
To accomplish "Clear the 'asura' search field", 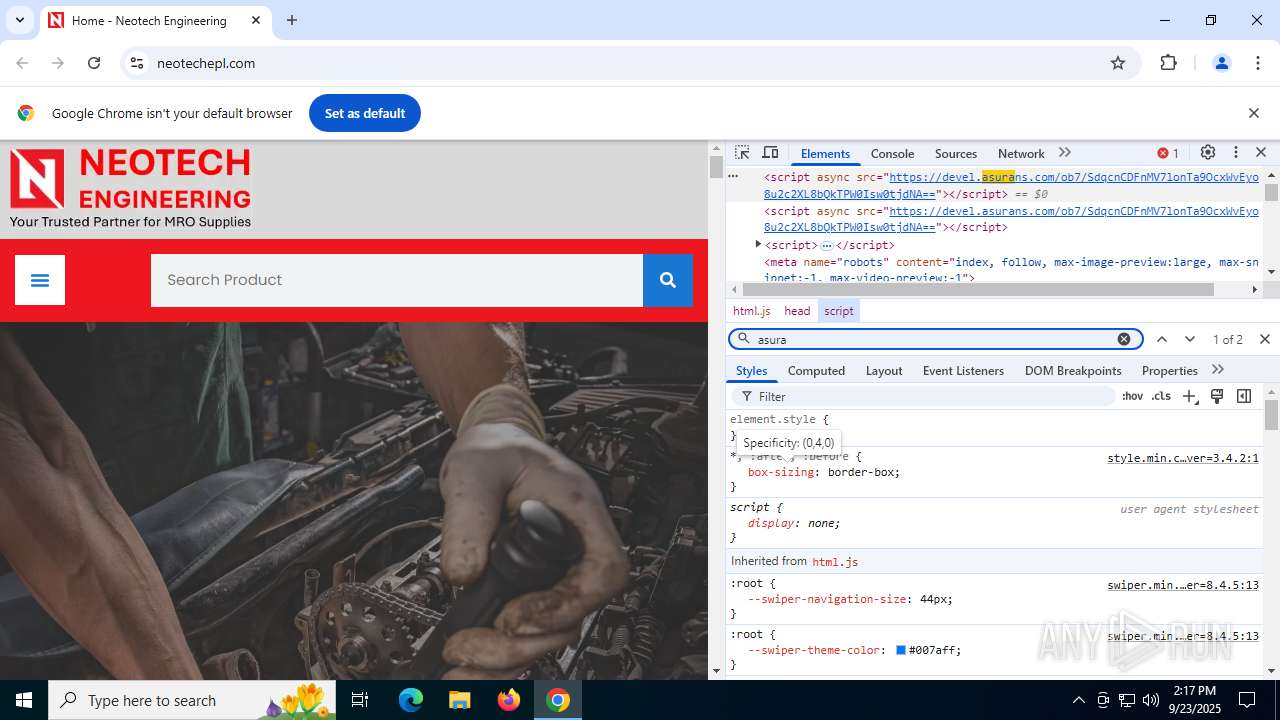I will pyautogui.click(x=1124, y=339).
